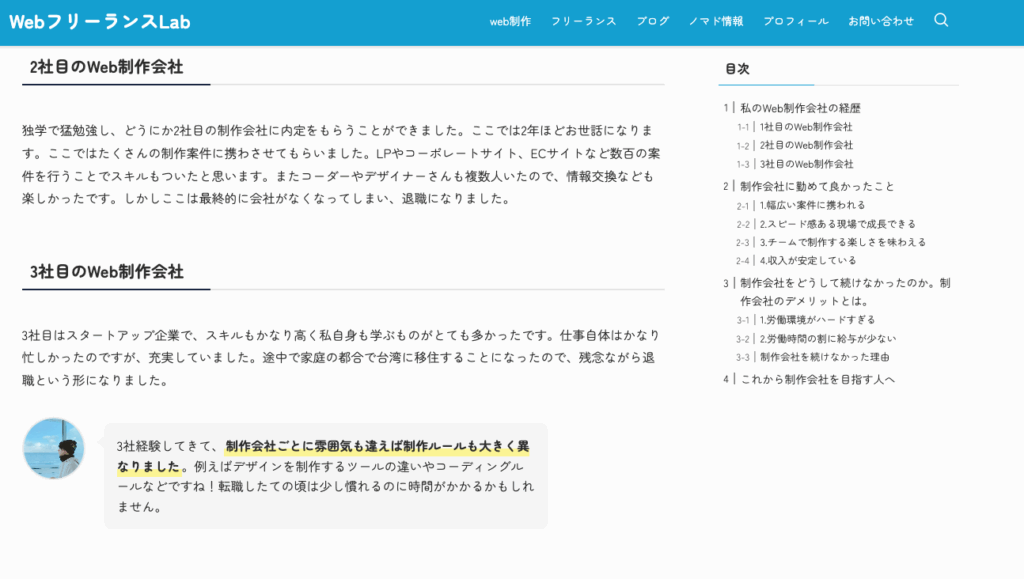Click お問い合わせ in the header
This screenshot has width=1024, height=579.
click(880, 21)
